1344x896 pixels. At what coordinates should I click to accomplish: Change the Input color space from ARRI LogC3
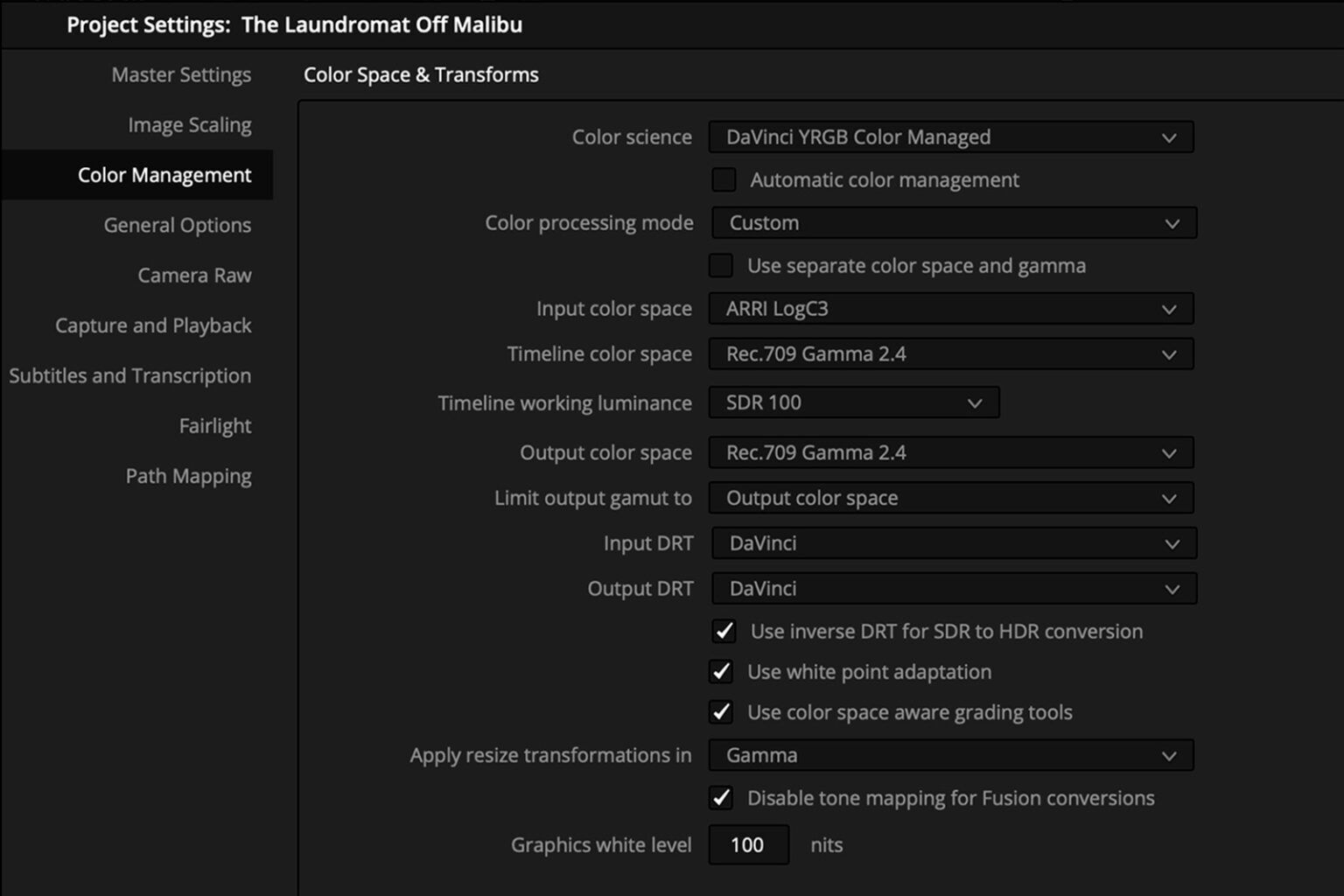tap(951, 308)
